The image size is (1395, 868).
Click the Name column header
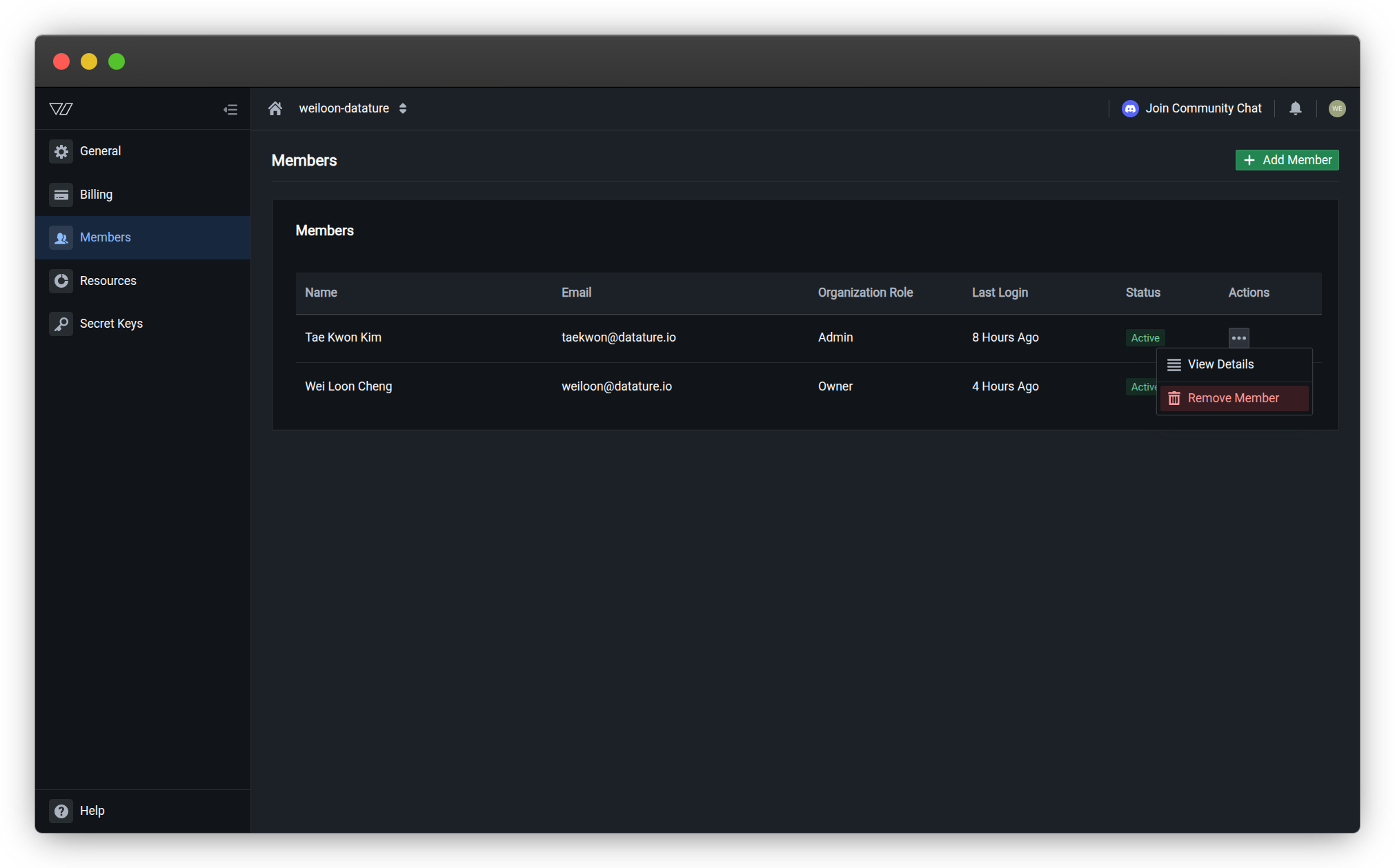click(321, 293)
